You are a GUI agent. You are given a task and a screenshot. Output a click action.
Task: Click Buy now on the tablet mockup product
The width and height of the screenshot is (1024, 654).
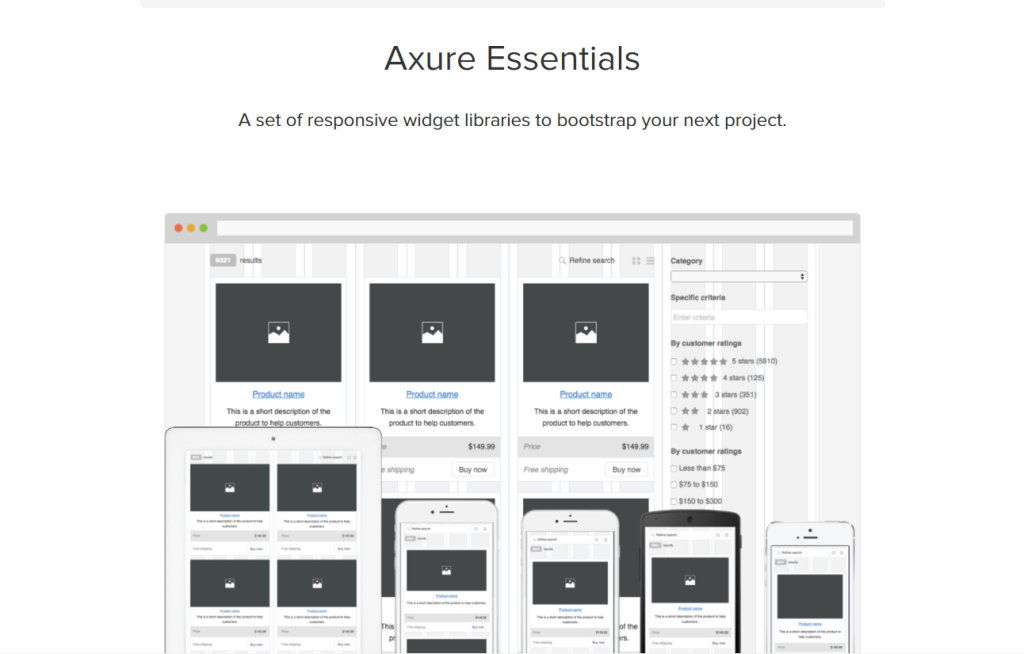click(x=254, y=549)
